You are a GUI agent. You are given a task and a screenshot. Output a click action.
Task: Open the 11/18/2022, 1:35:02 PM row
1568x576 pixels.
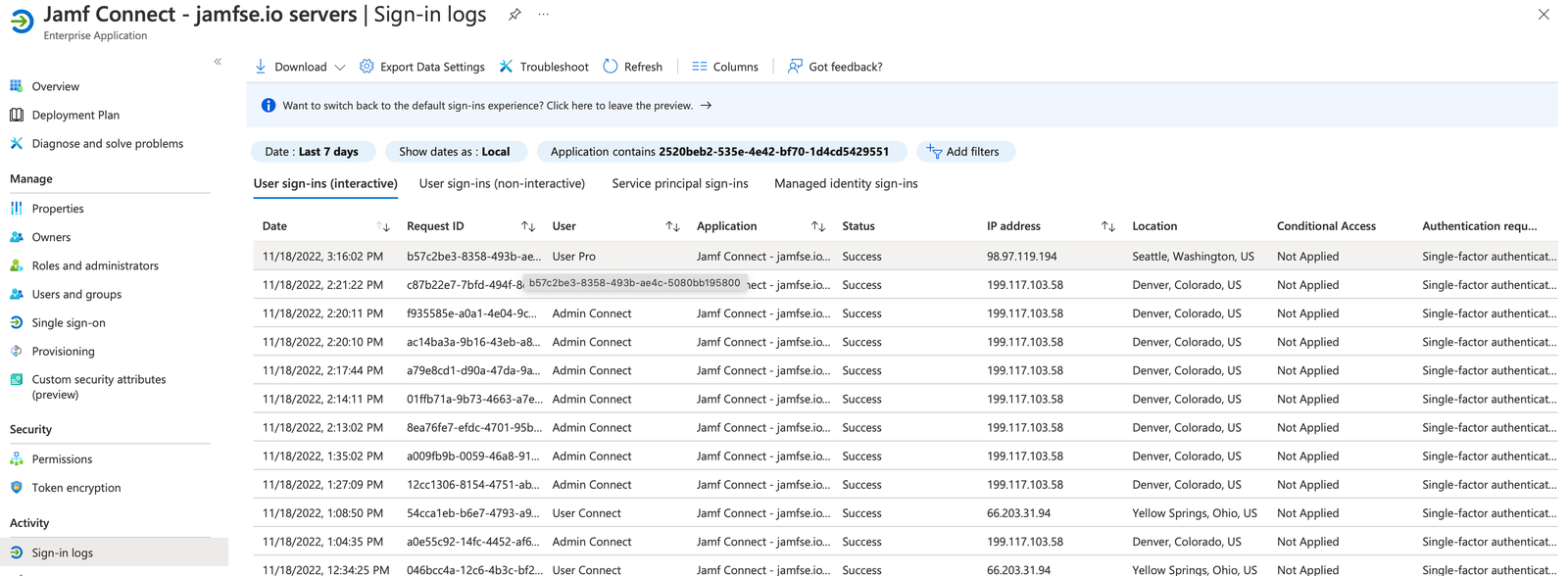tap(906, 456)
